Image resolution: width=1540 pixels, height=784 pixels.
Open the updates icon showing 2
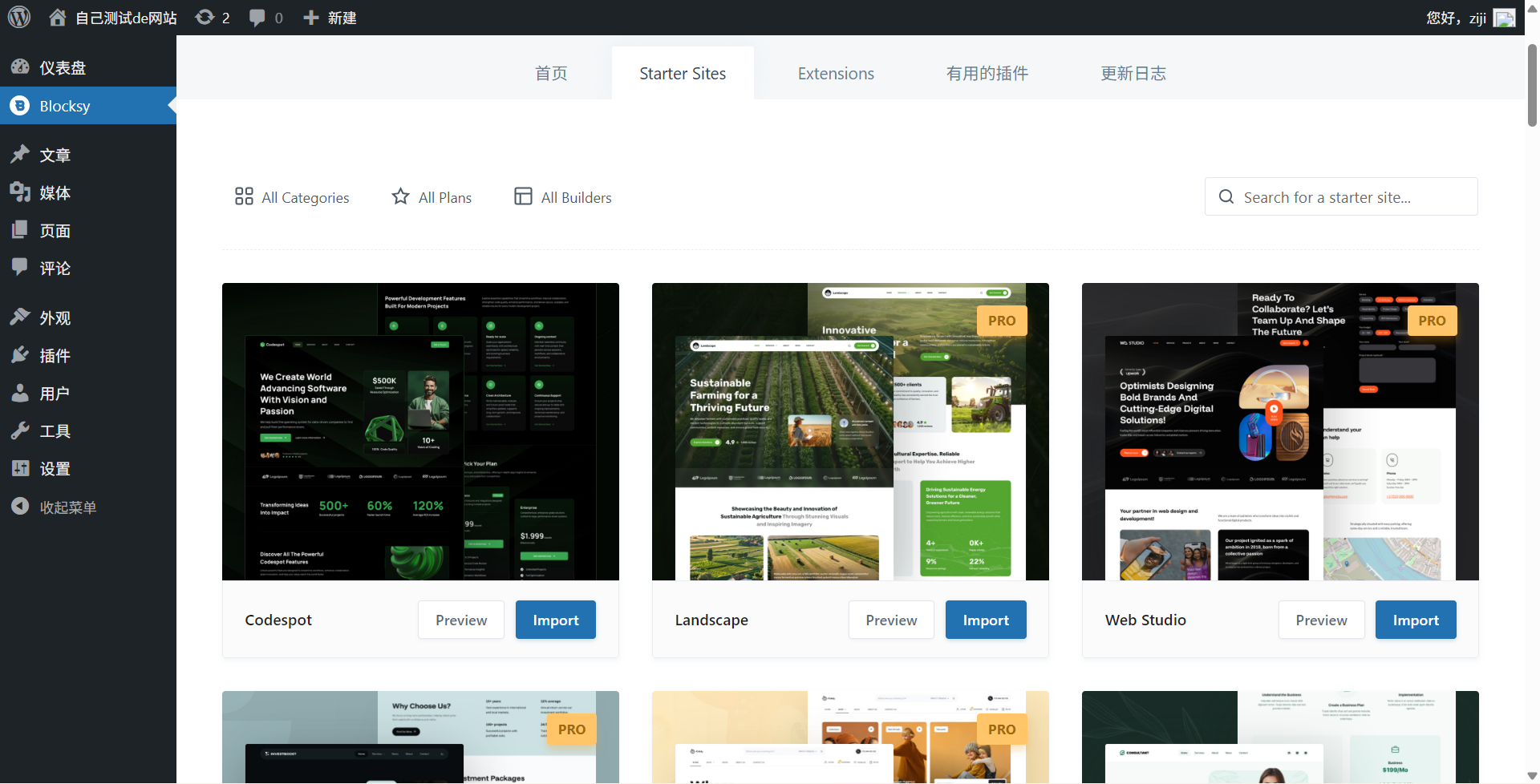pyautogui.click(x=205, y=17)
